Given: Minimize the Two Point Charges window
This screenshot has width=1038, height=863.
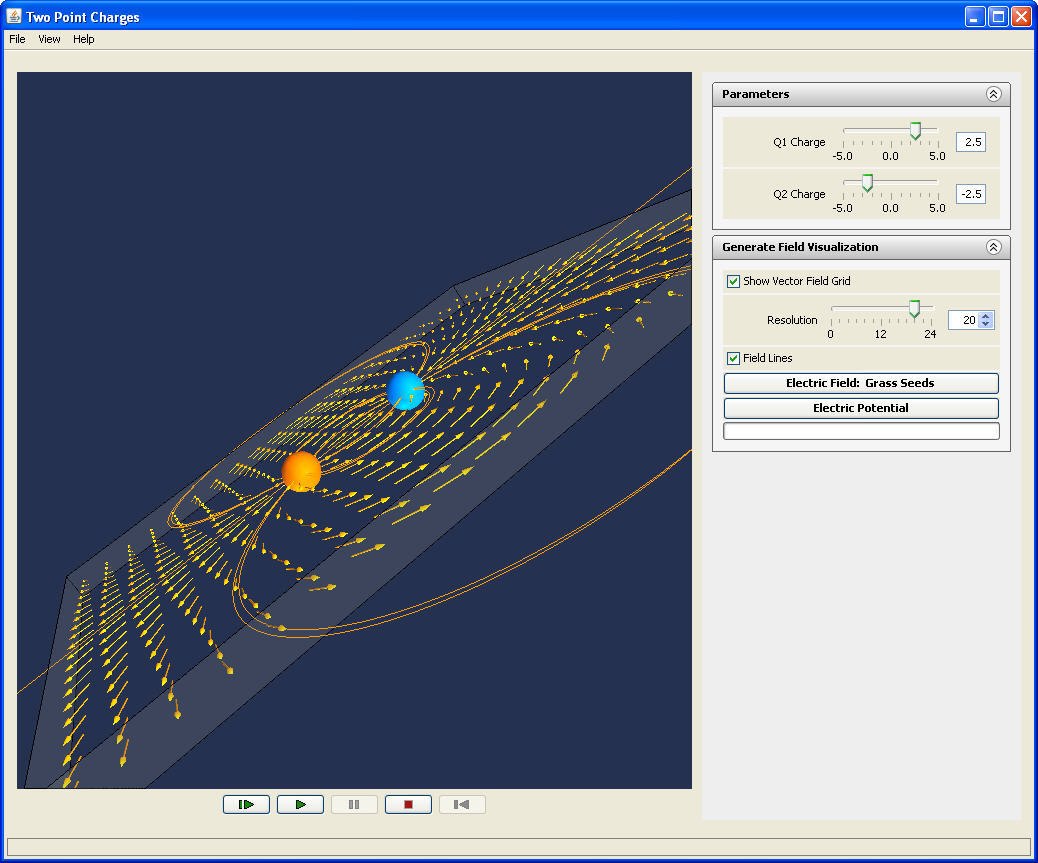Looking at the screenshot, I should [974, 17].
